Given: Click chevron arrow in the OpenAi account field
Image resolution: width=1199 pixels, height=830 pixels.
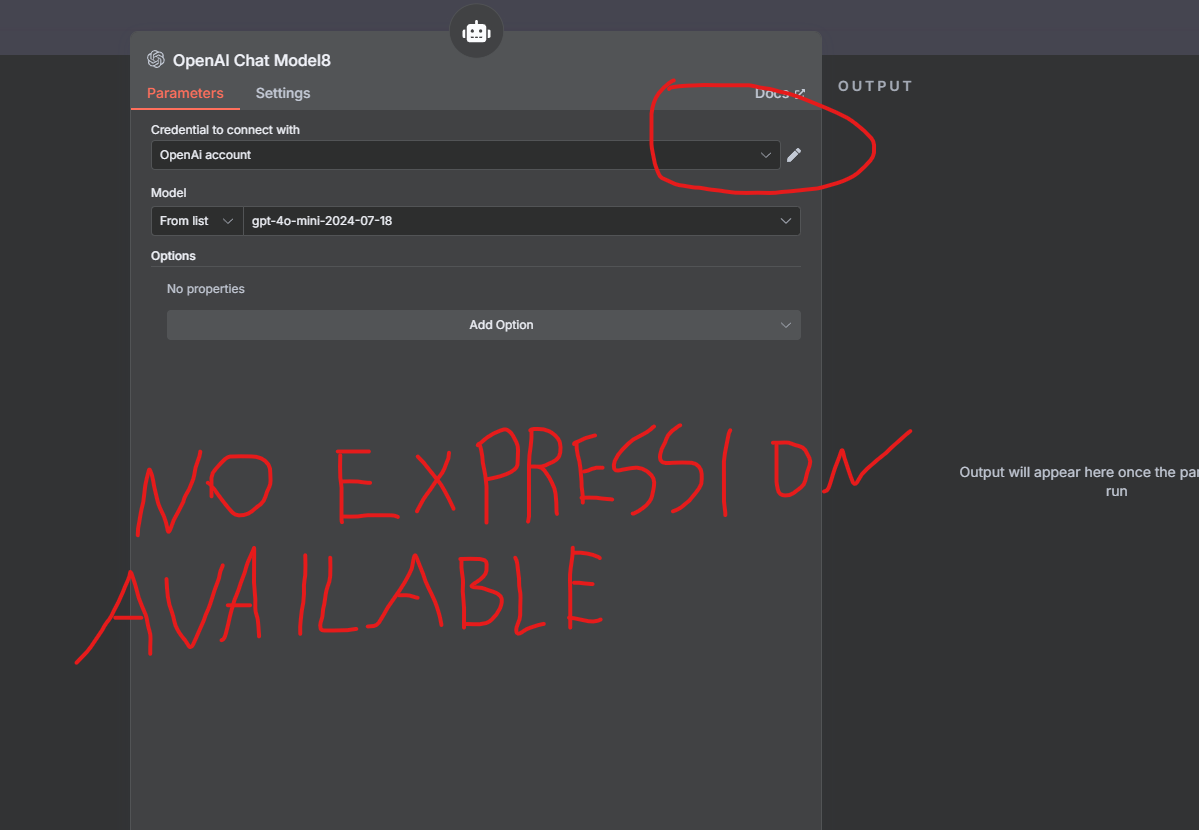Looking at the screenshot, I should point(765,155).
